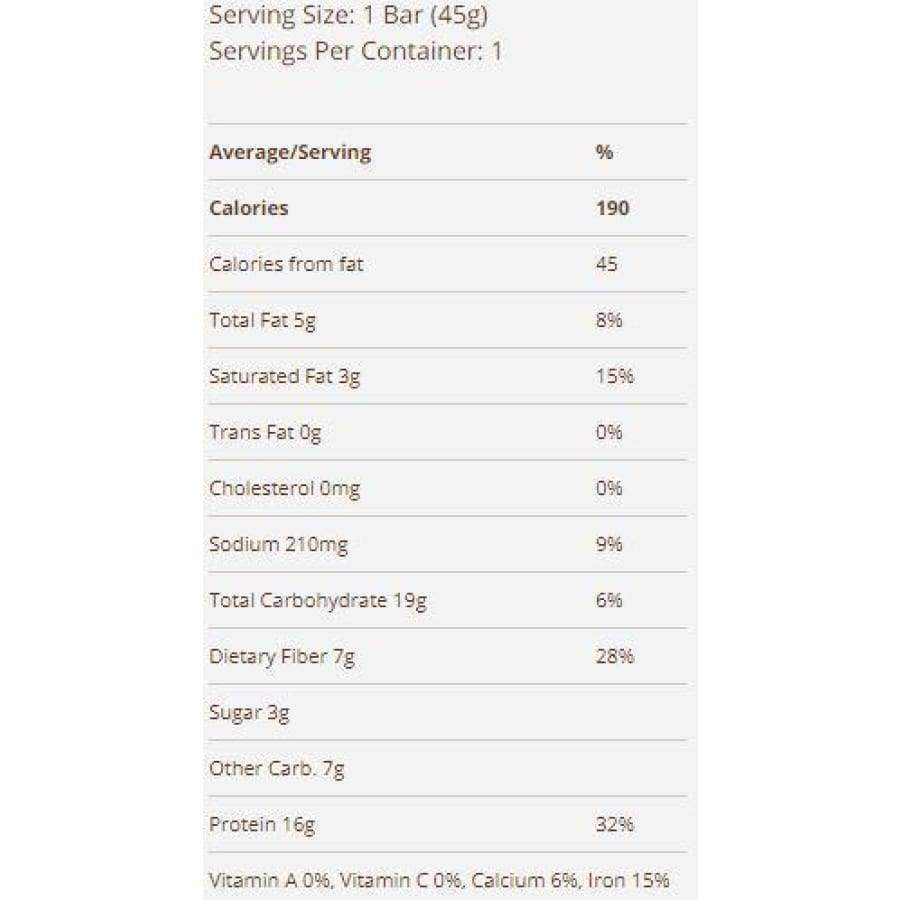Click the Average/Serving column header
Screen dimensions: 900x900
[290, 152]
